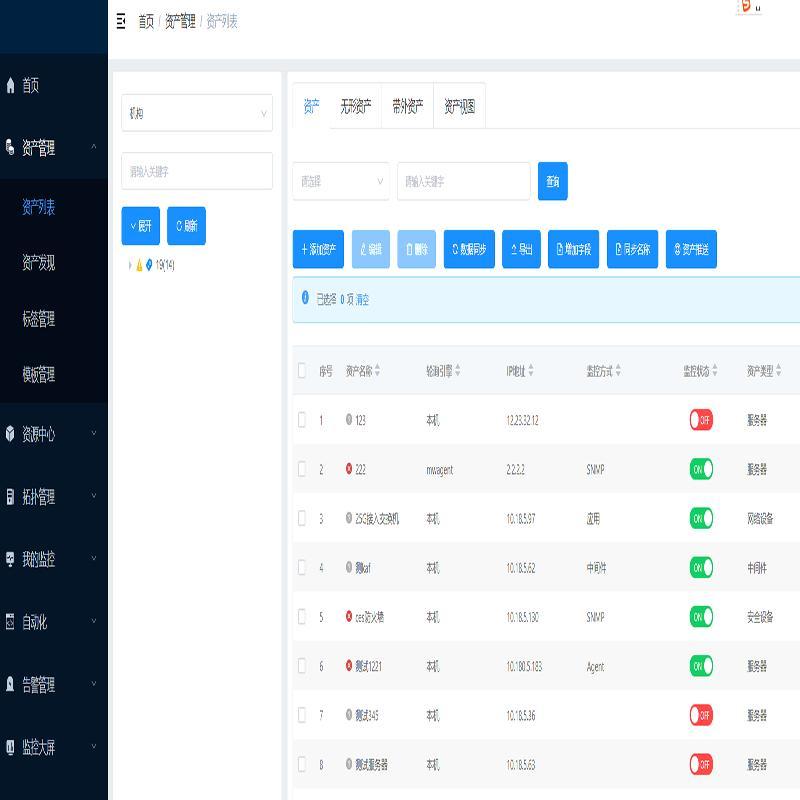Turn on monitoring toggle for asset 123

click(700, 420)
